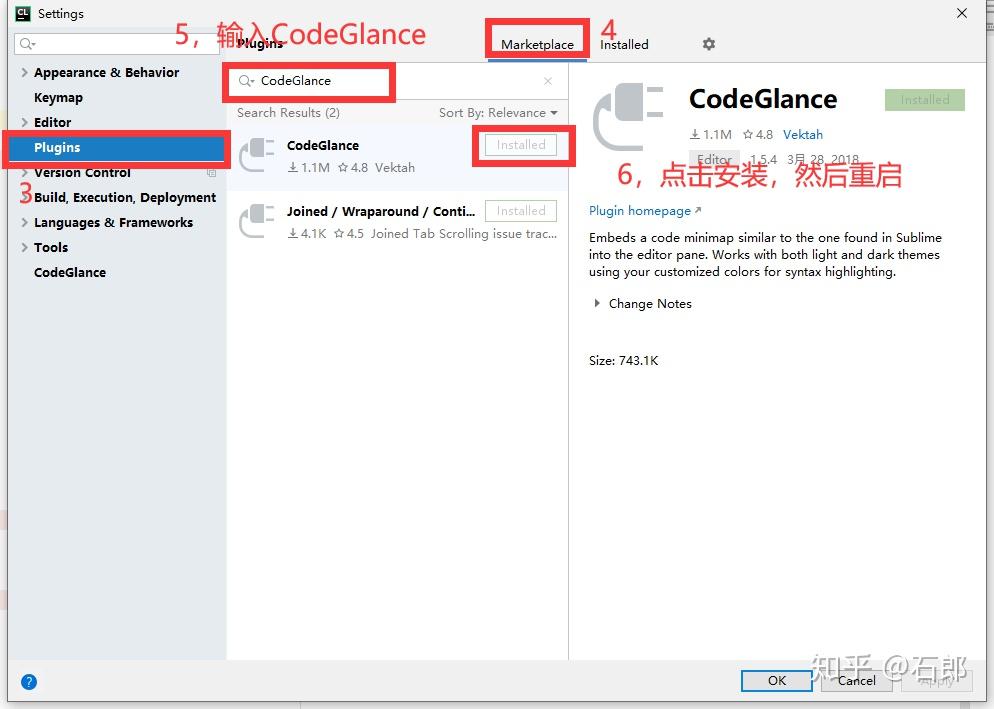Switch to the Installed tab
This screenshot has width=994, height=709.
pos(623,44)
